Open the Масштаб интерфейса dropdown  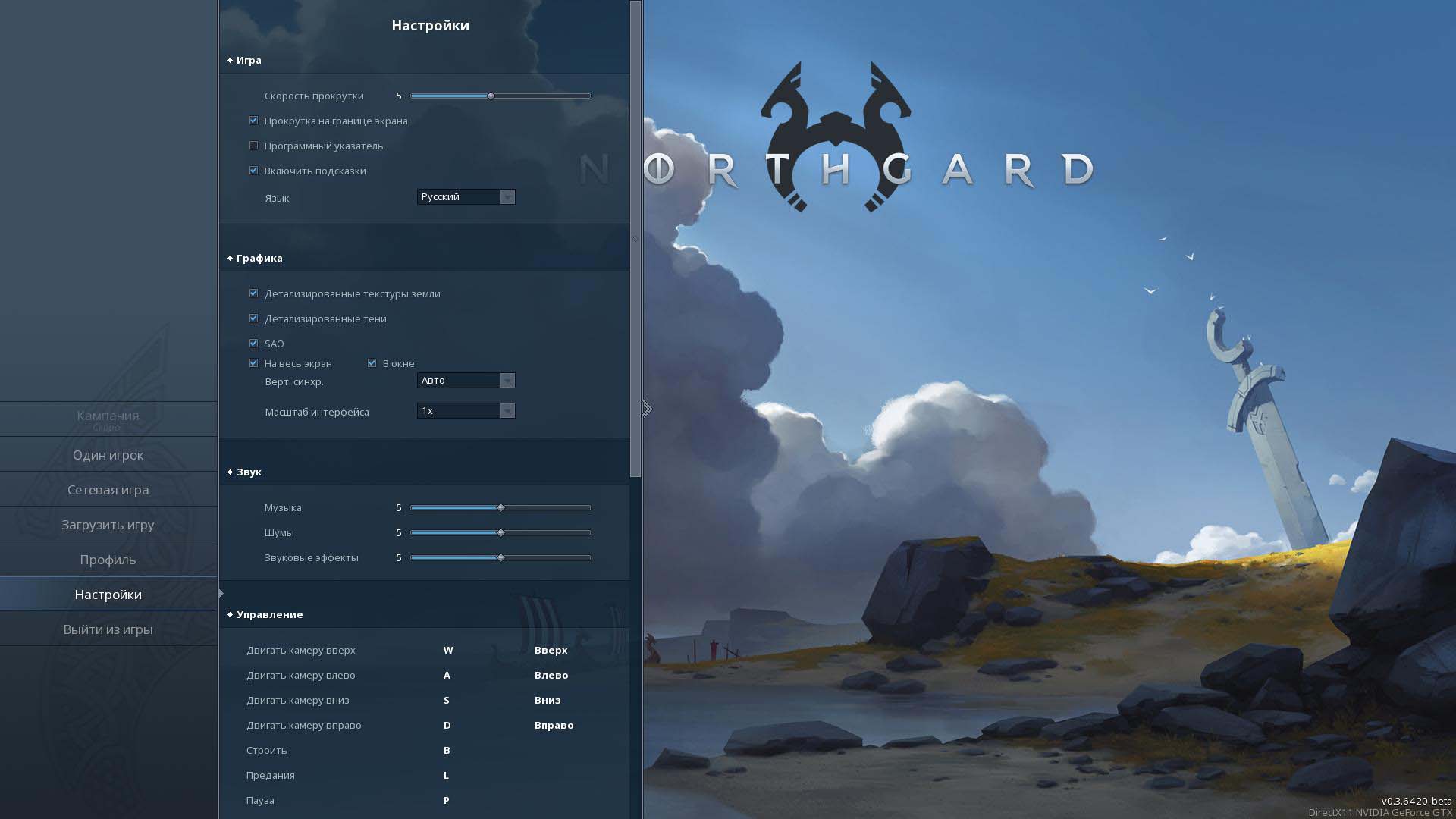[x=466, y=411]
